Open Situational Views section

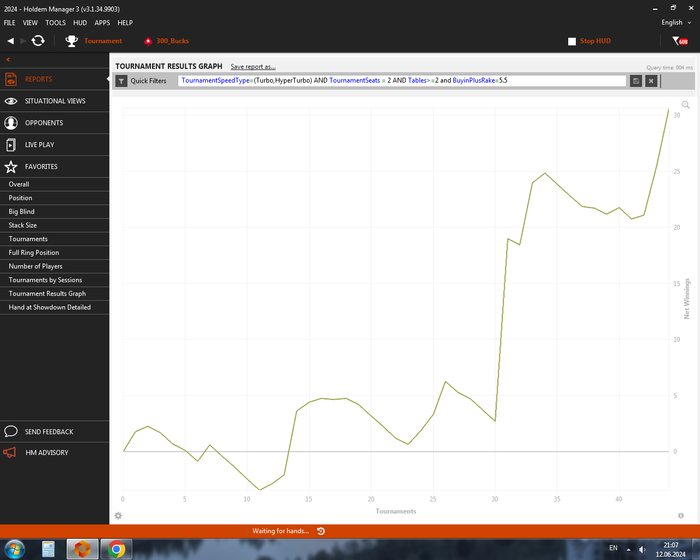click(54, 101)
